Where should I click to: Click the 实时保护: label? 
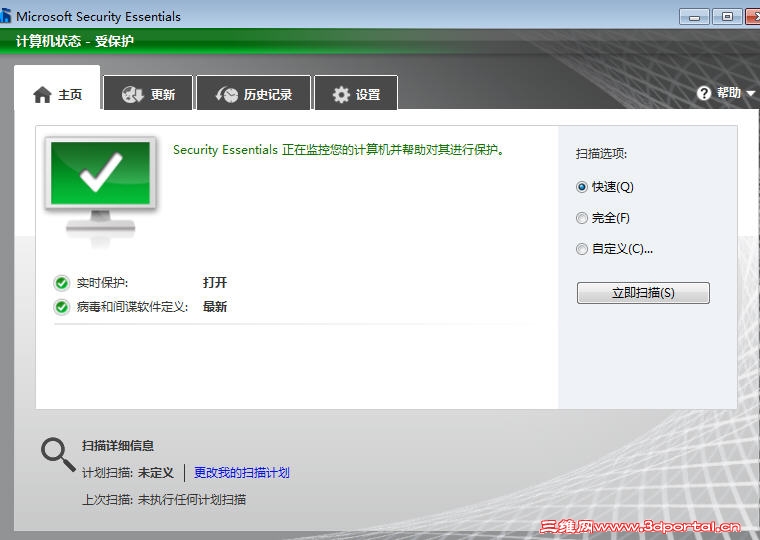(102, 283)
